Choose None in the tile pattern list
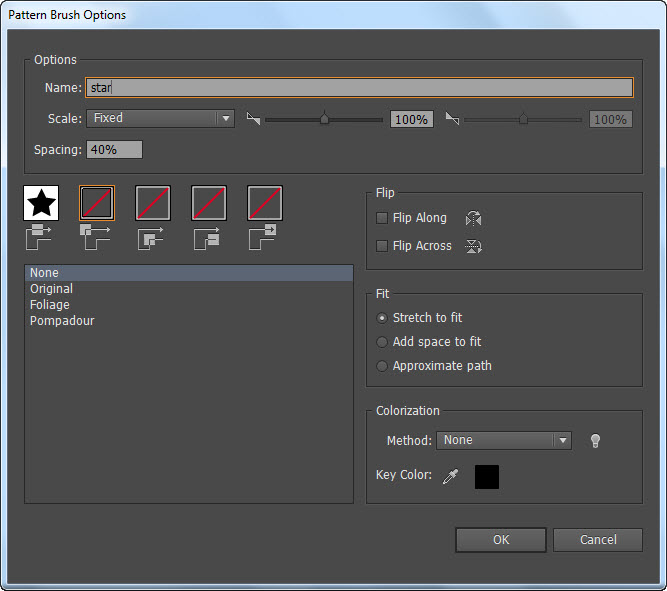The width and height of the screenshot is (667, 591). [x=189, y=273]
